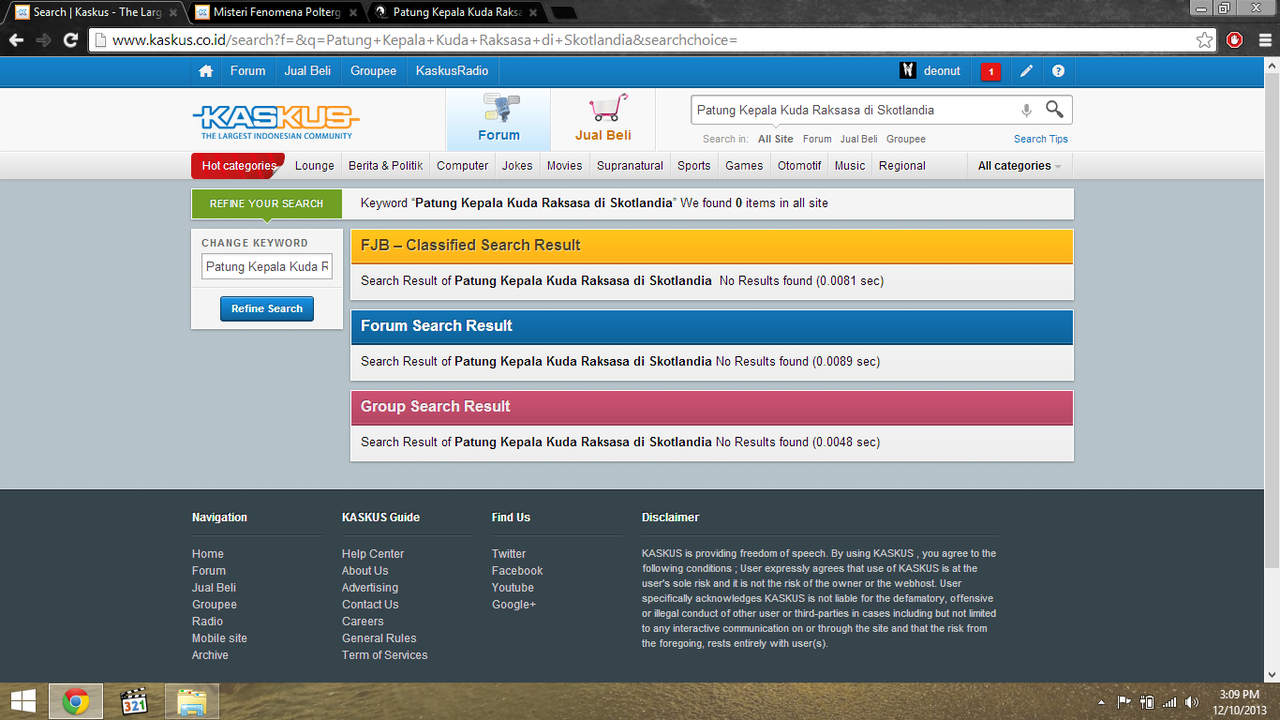
Task: Open Term of Services footer link
Action: (x=385, y=655)
